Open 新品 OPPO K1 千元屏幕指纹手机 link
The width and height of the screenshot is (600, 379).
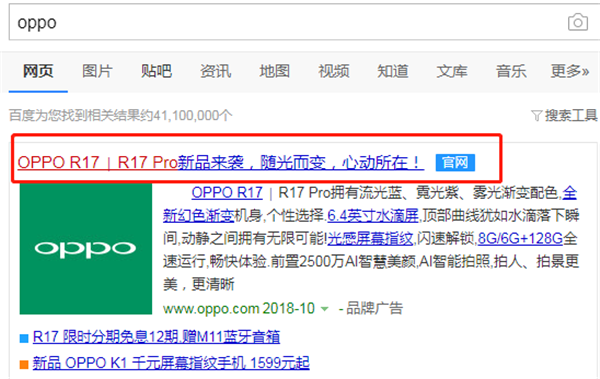(171, 363)
